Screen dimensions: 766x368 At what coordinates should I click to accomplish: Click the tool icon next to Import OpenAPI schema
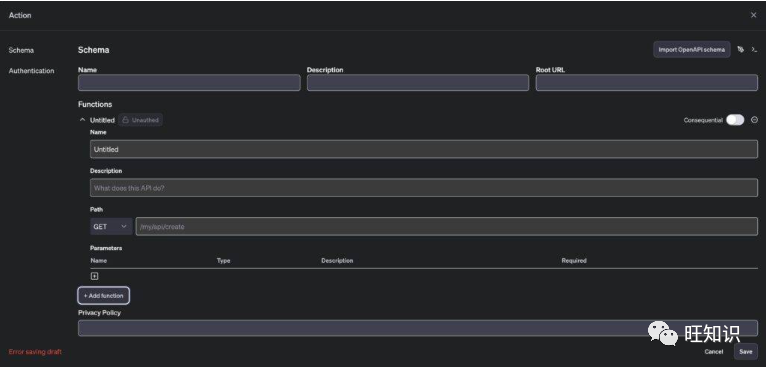741,49
